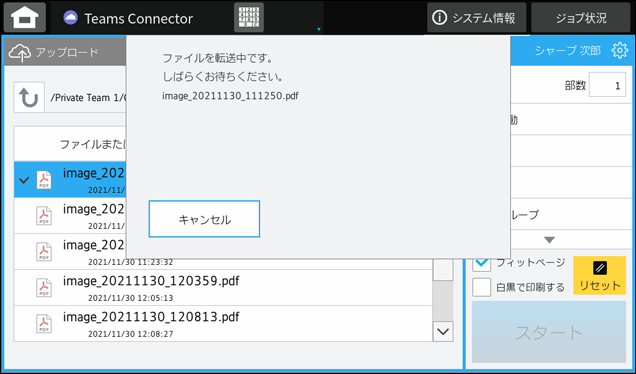Click the 部数 copies input field

pos(607,85)
